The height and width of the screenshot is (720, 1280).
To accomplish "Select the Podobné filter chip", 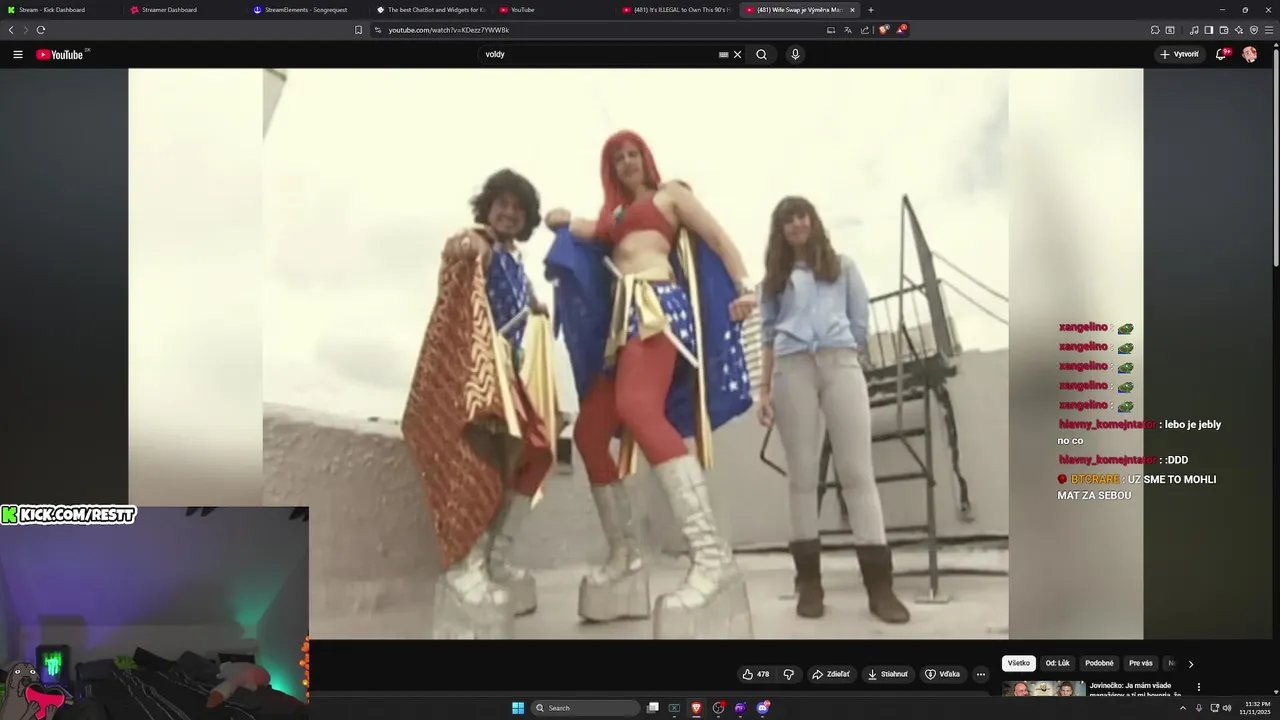I will pos(1099,663).
